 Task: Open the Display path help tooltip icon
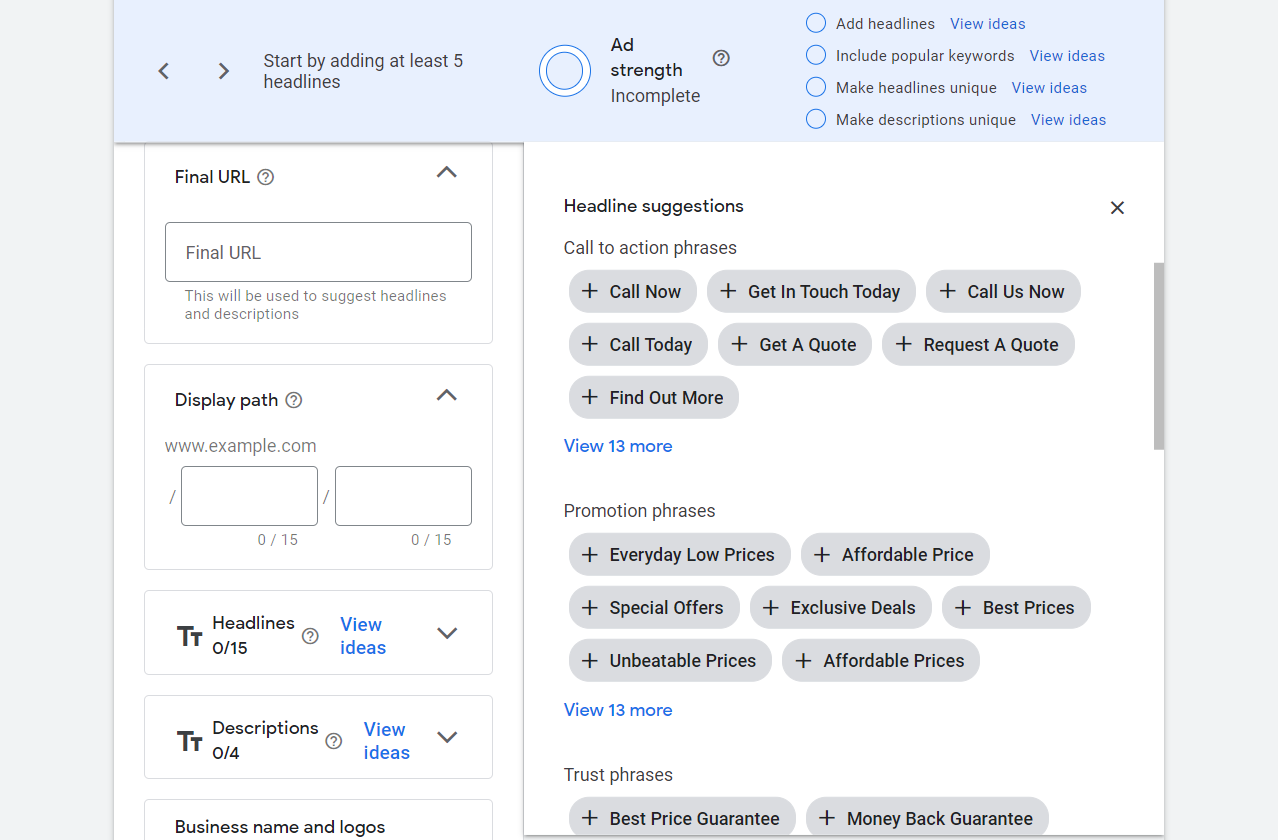[x=293, y=399]
